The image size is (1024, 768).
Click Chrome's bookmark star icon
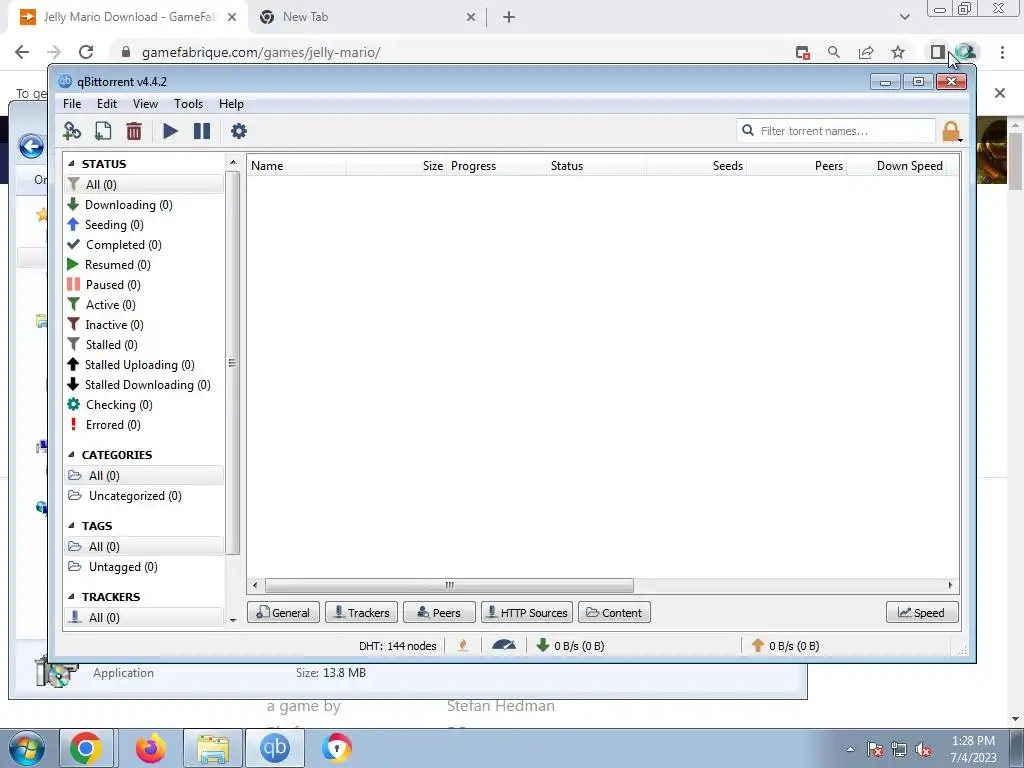point(898,52)
